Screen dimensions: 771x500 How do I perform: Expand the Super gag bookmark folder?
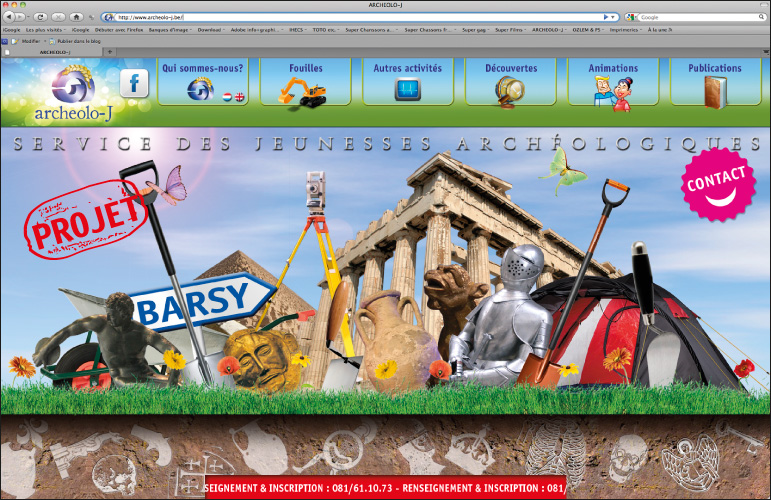(x=476, y=30)
